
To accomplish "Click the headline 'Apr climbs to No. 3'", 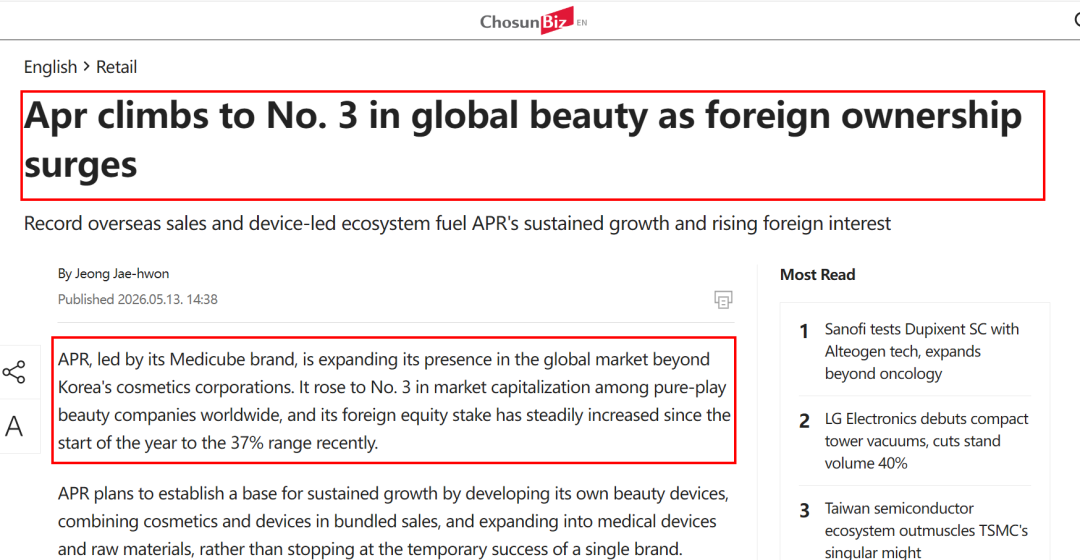I will pos(523,140).
